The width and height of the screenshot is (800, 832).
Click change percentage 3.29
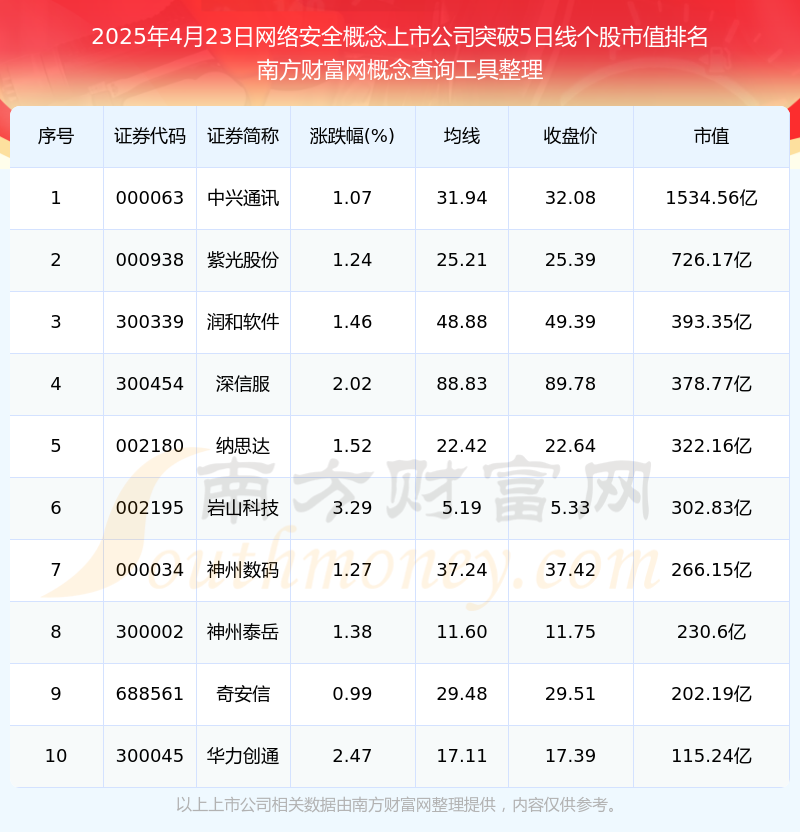coord(352,508)
